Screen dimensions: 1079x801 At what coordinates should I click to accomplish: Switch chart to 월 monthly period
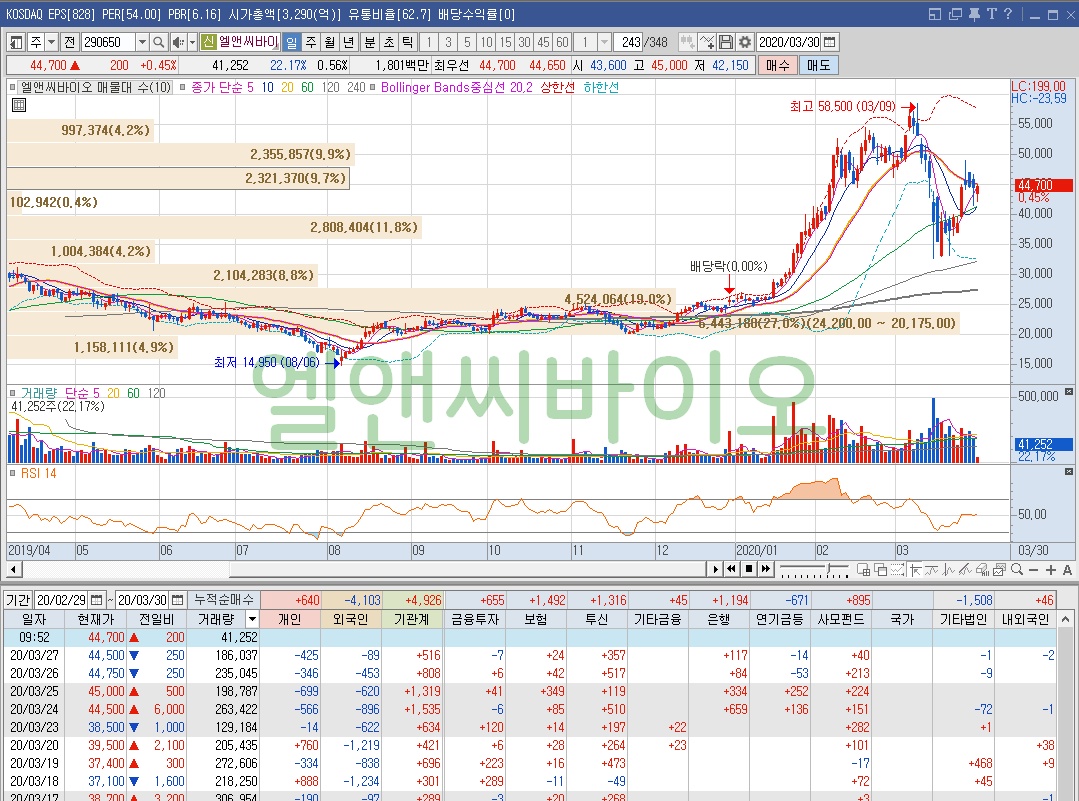click(330, 43)
